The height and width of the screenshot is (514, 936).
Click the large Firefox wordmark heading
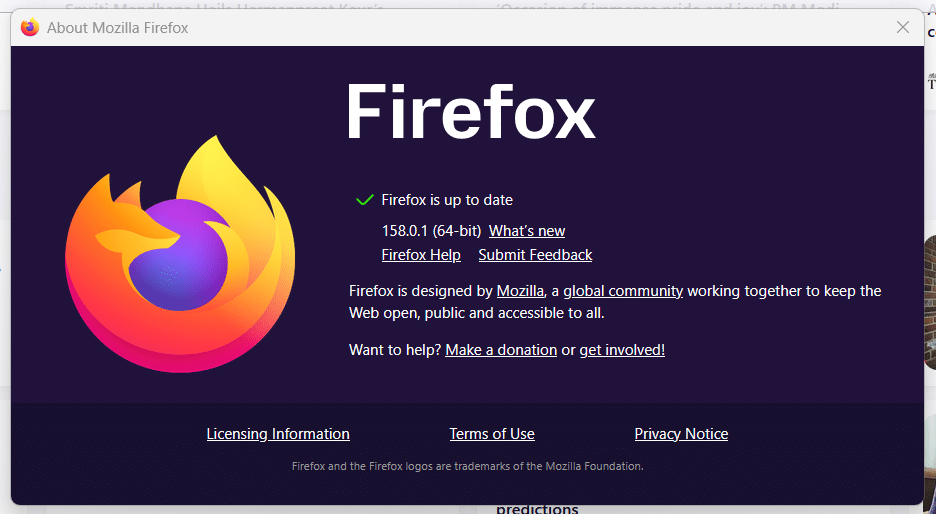(x=471, y=112)
